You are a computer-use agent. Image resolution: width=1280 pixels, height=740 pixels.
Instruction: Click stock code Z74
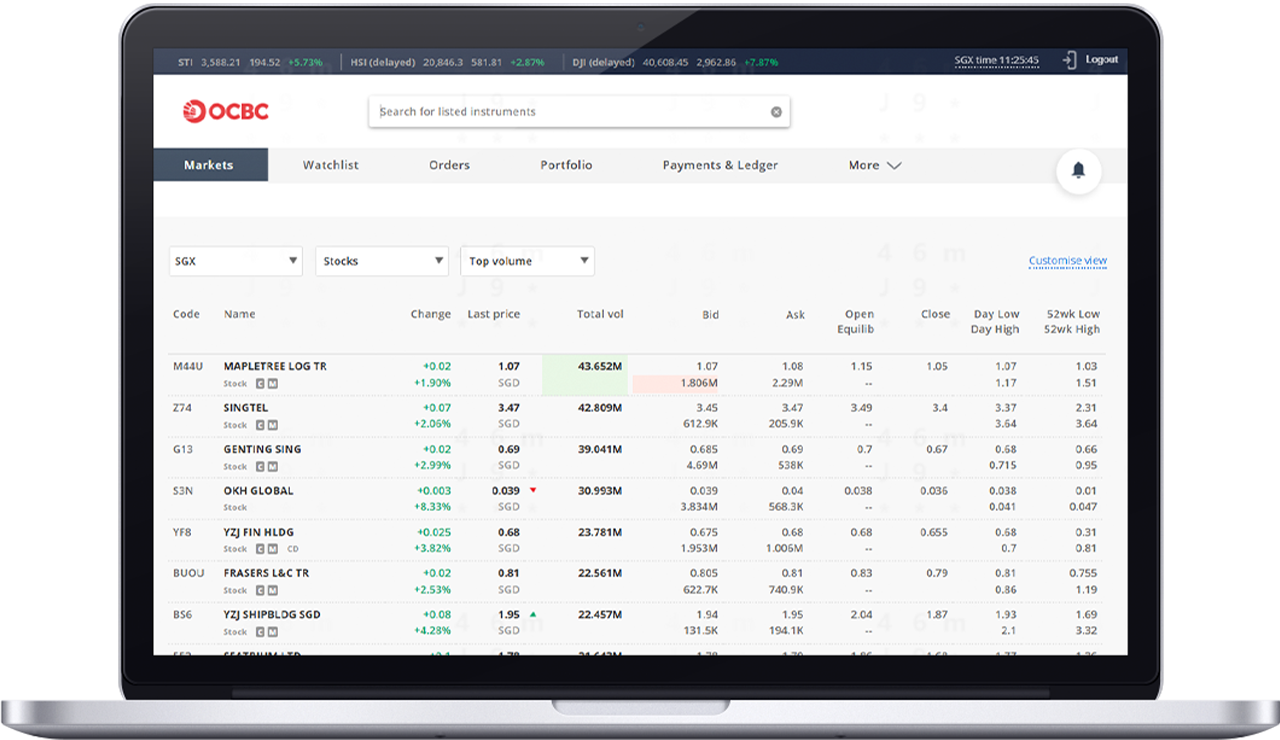point(181,408)
